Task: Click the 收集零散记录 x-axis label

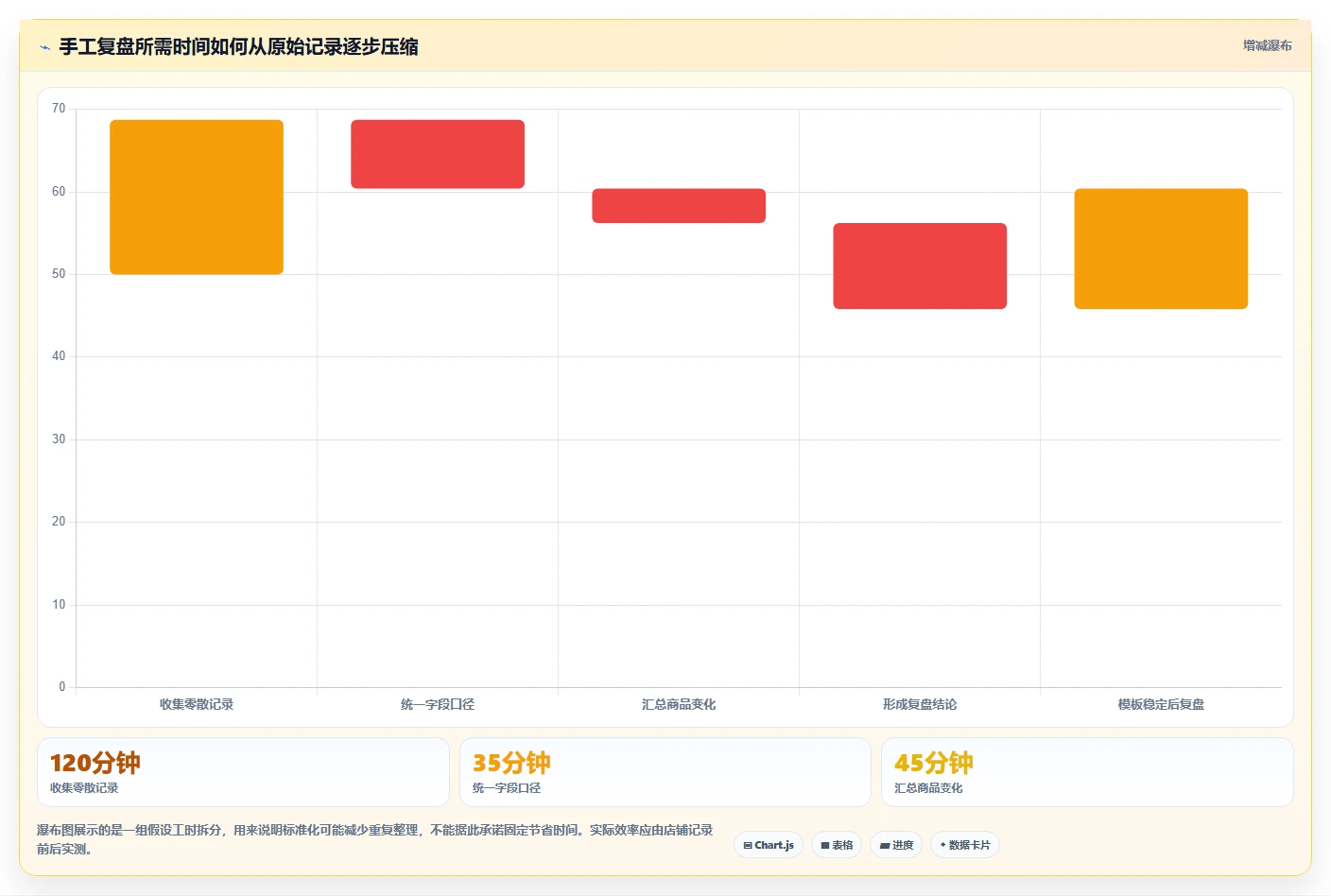Action: pyautogui.click(x=197, y=705)
